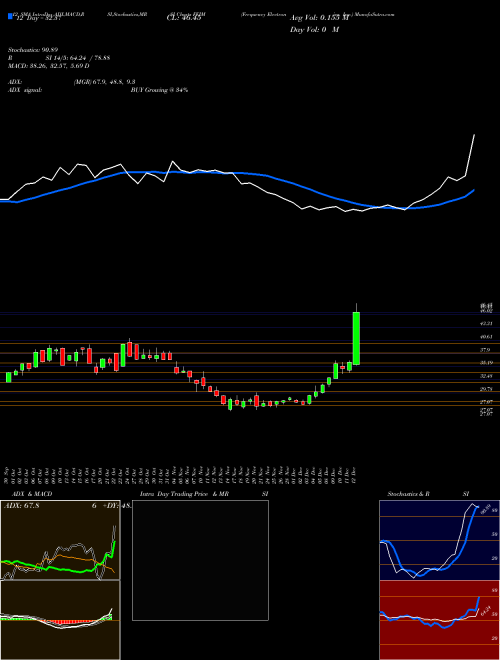Viewport: 500px width, 660px height.
Task: Click the 'Day Vol: 0 M' text
Action: coord(314,30)
